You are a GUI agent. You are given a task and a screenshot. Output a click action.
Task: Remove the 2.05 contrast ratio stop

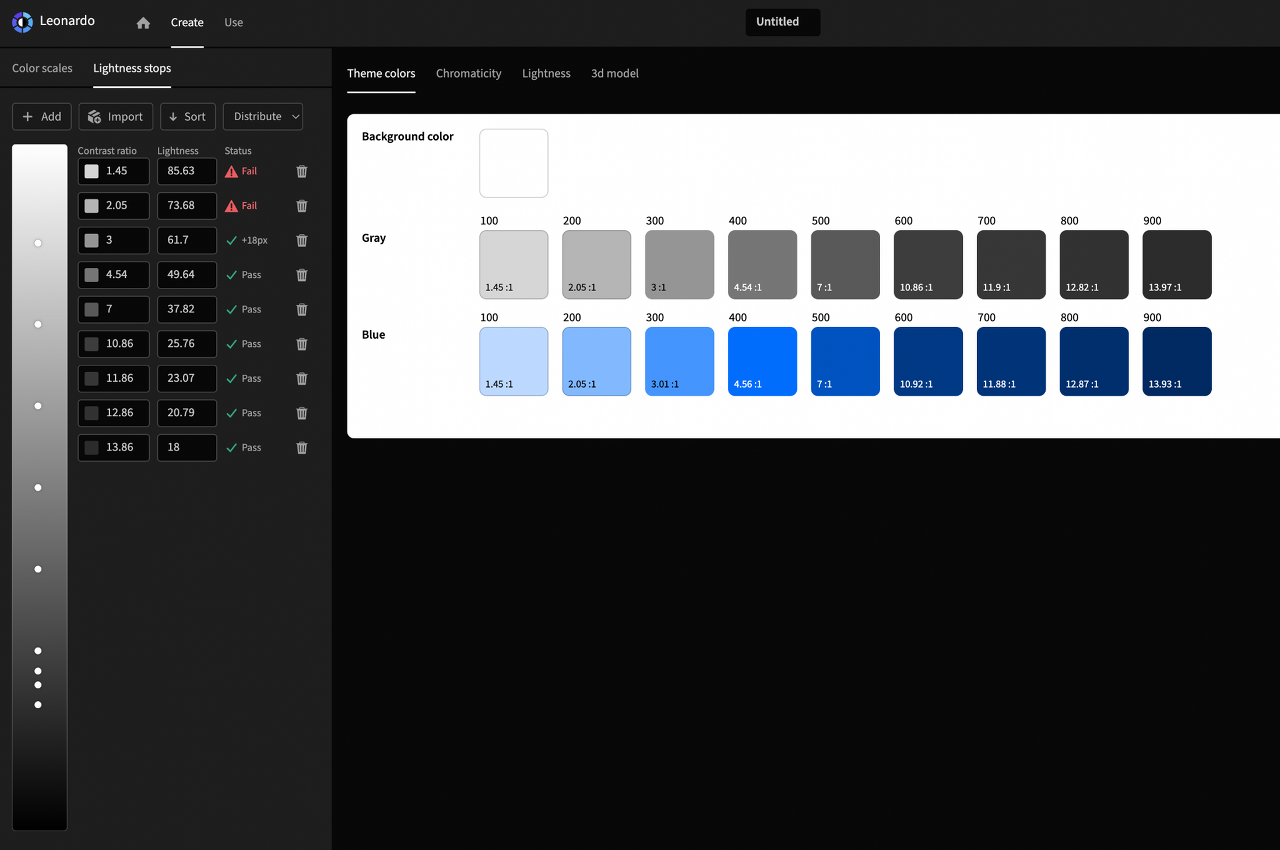[302, 206]
